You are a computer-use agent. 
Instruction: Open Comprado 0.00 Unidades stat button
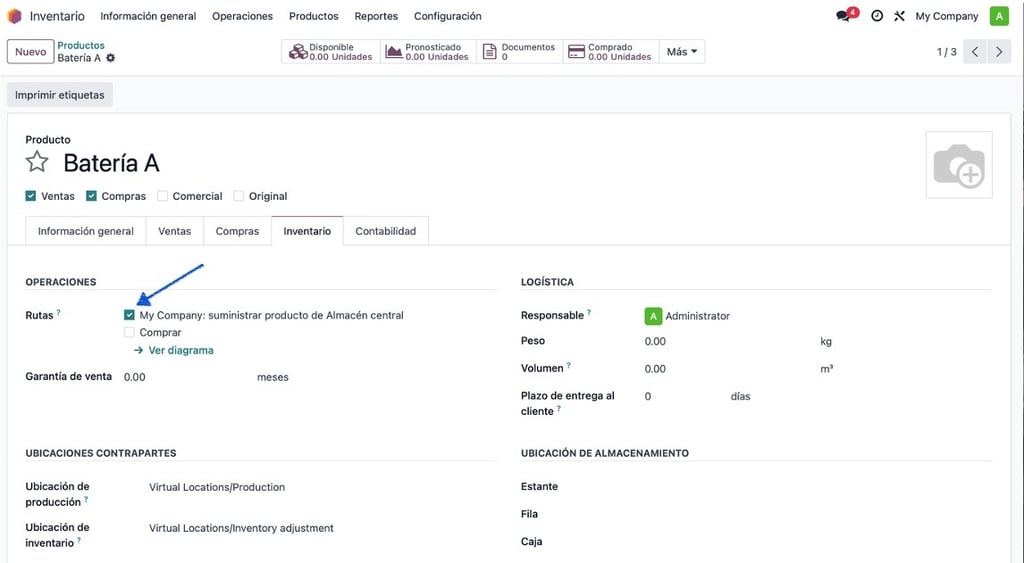click(x=611, y=52)
